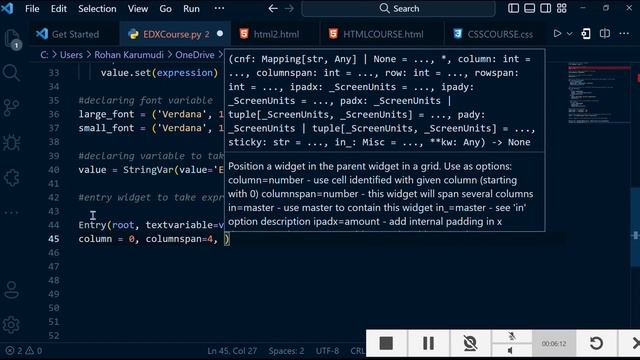The width and height of the screenshot is (640, 360).
Task: Toggle the secondary side bar layout icon
Action: click(545, 8)
